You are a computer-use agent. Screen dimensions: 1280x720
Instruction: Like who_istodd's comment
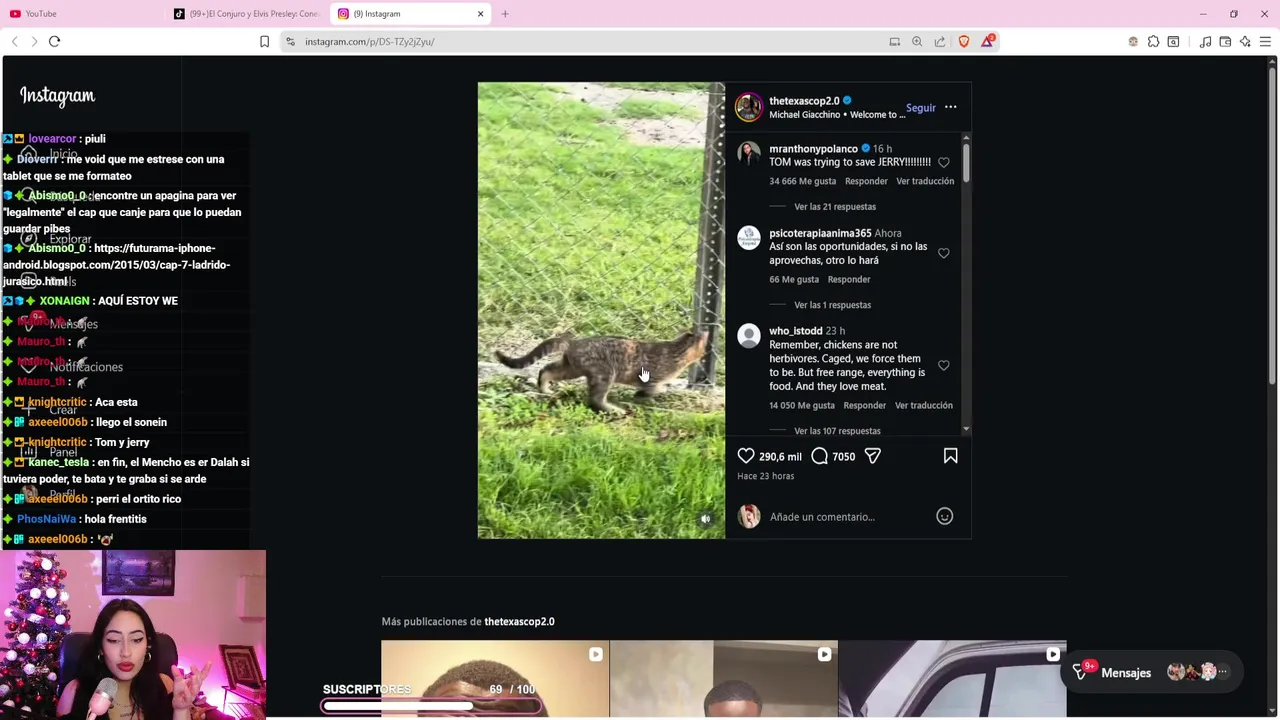click(943, 365)
